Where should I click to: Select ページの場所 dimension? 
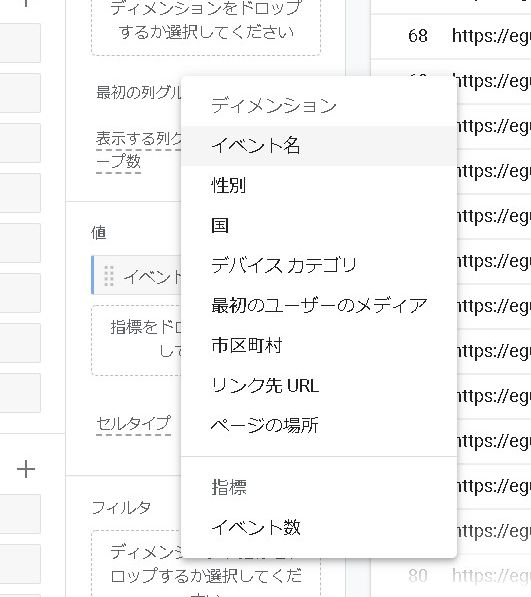[319, 426]
